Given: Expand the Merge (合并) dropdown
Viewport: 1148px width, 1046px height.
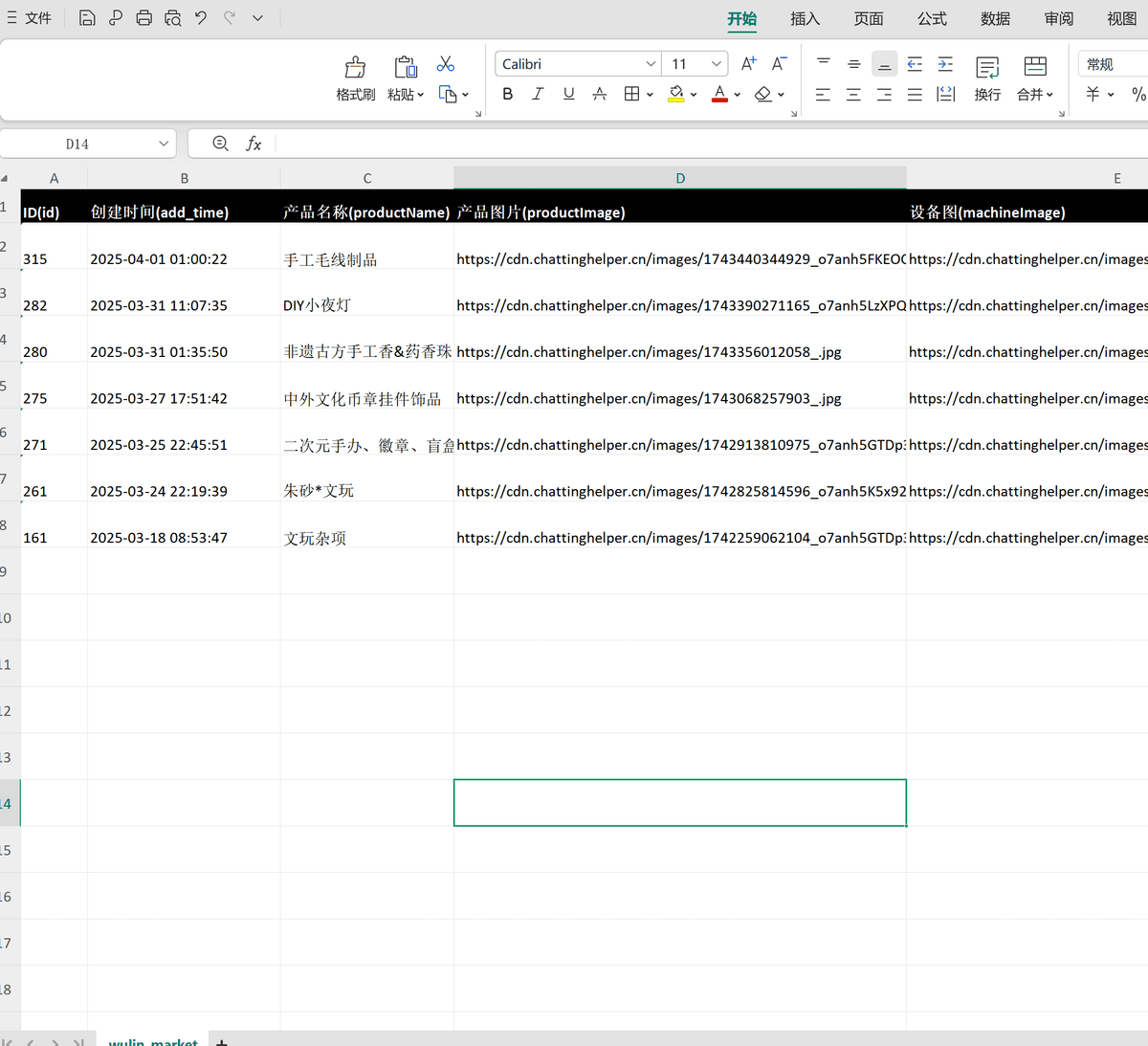Looking at the screenshot, I should point(1035,94).
